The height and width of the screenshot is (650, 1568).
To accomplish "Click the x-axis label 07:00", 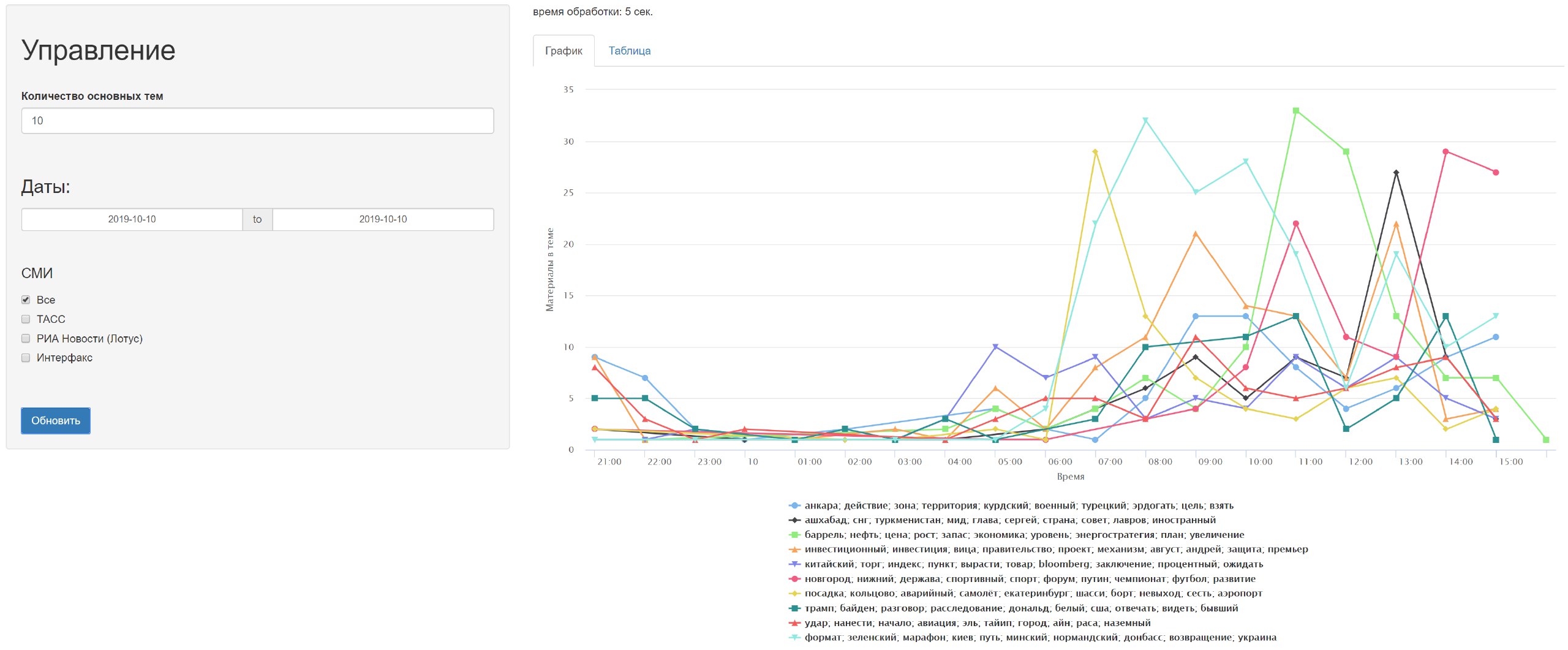I will click(x=1110, y=462).
